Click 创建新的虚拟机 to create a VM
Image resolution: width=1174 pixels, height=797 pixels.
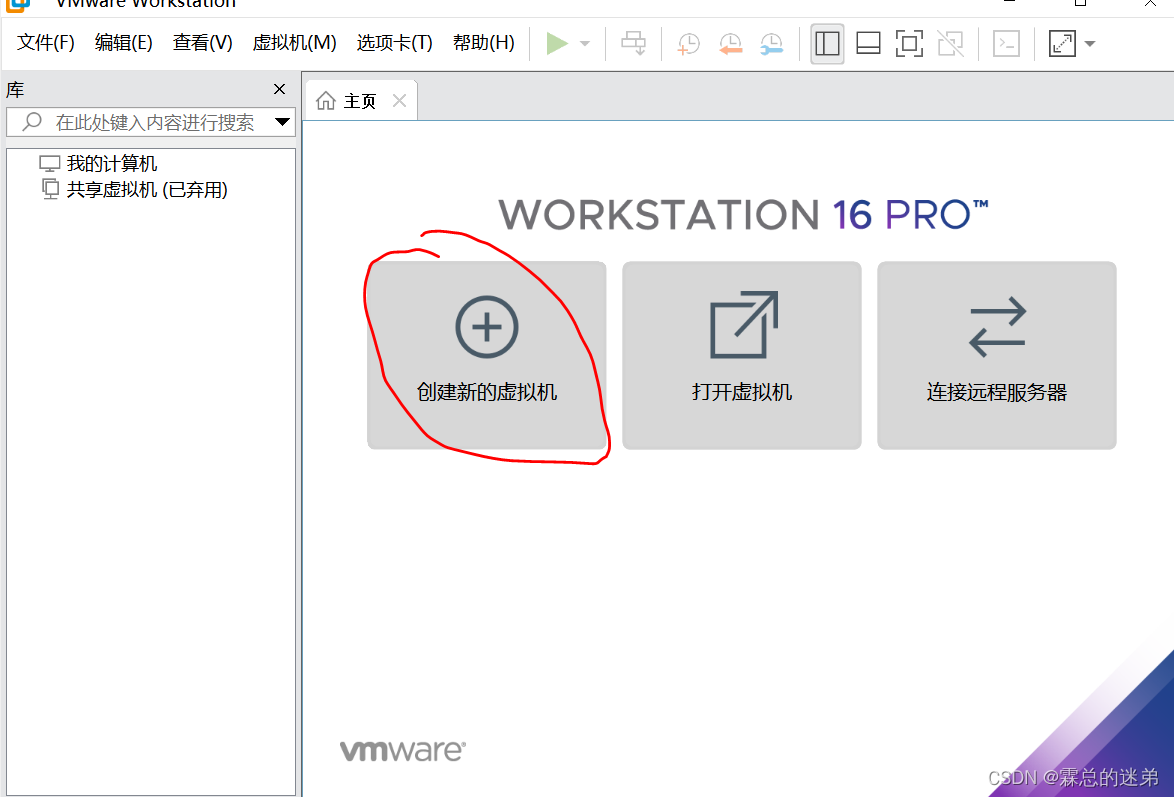[487, 355]
